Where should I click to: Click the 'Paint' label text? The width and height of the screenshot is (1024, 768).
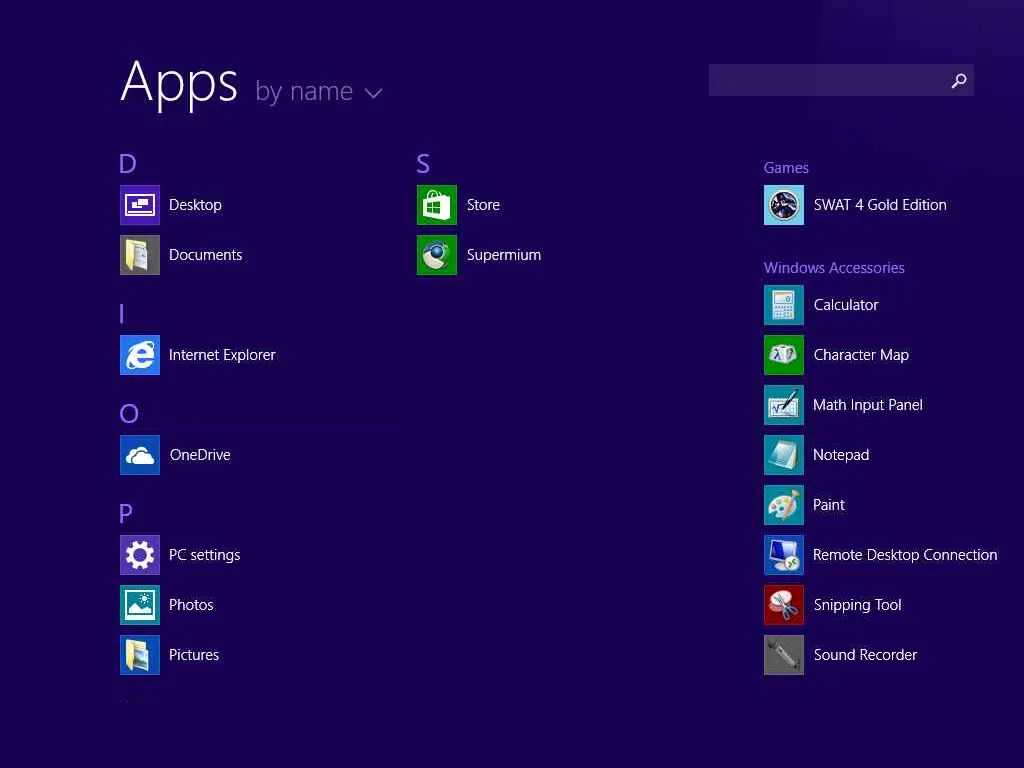(x=829, y=505)
